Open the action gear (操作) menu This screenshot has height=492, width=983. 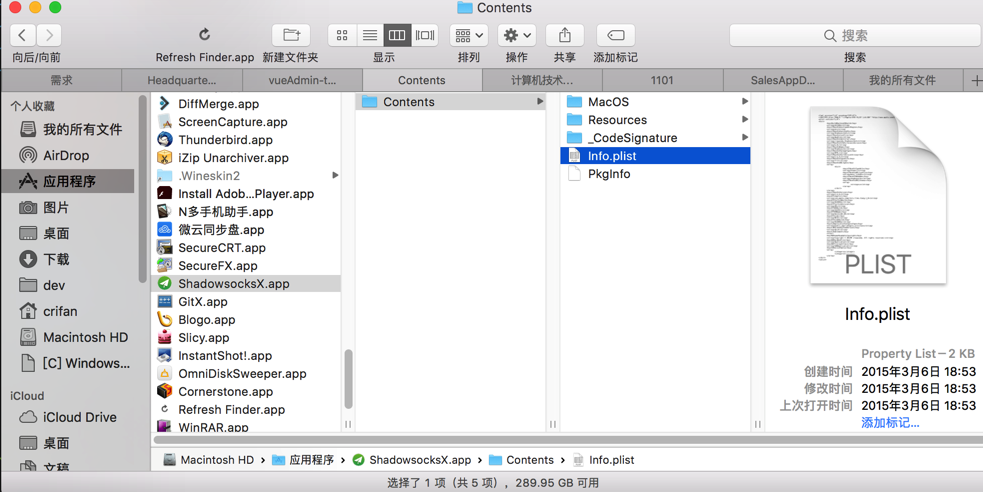click(x=517, y=35)
